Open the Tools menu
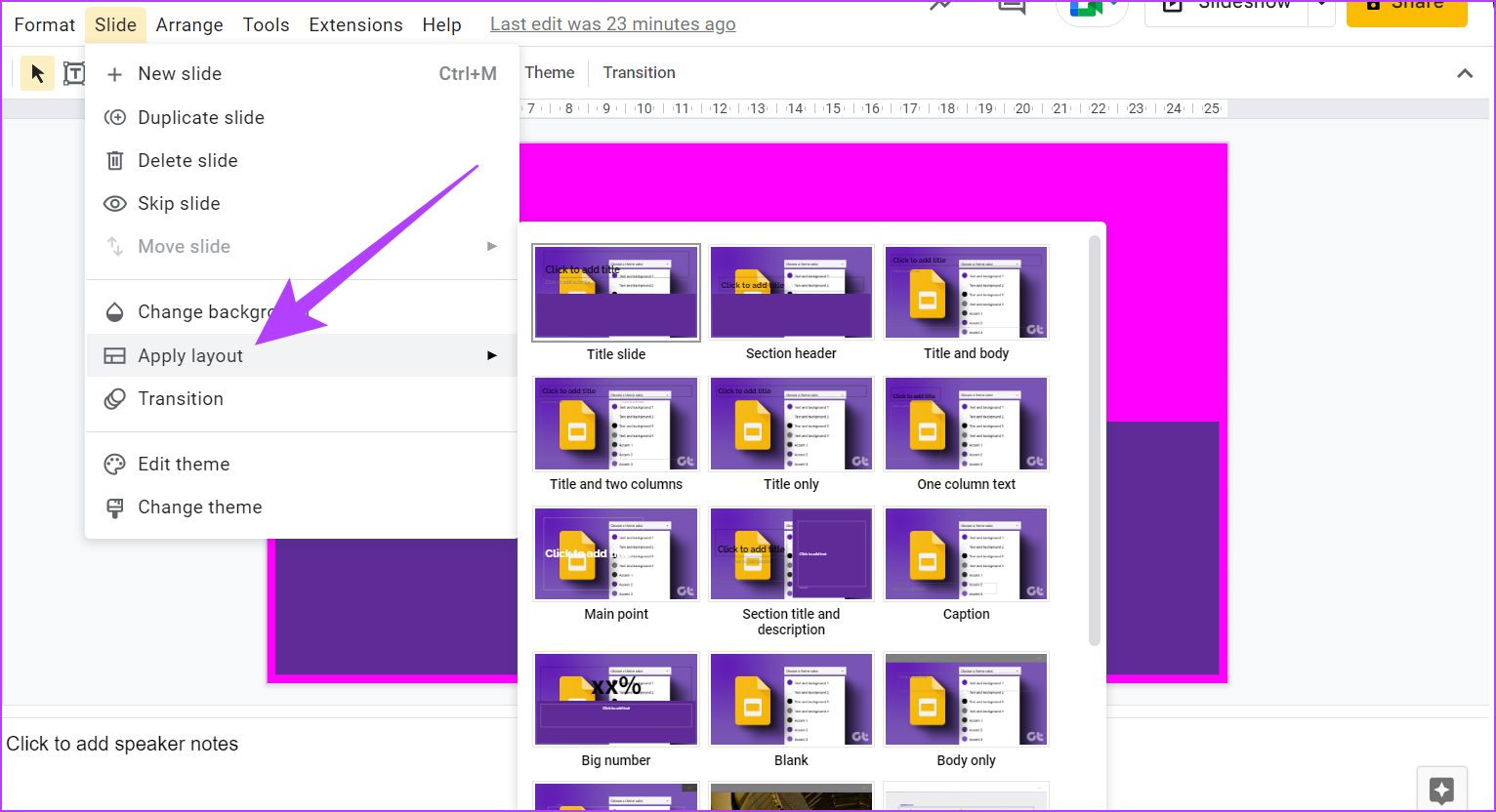The height and width of the screenshot is (812, 1496). (266, 24)
